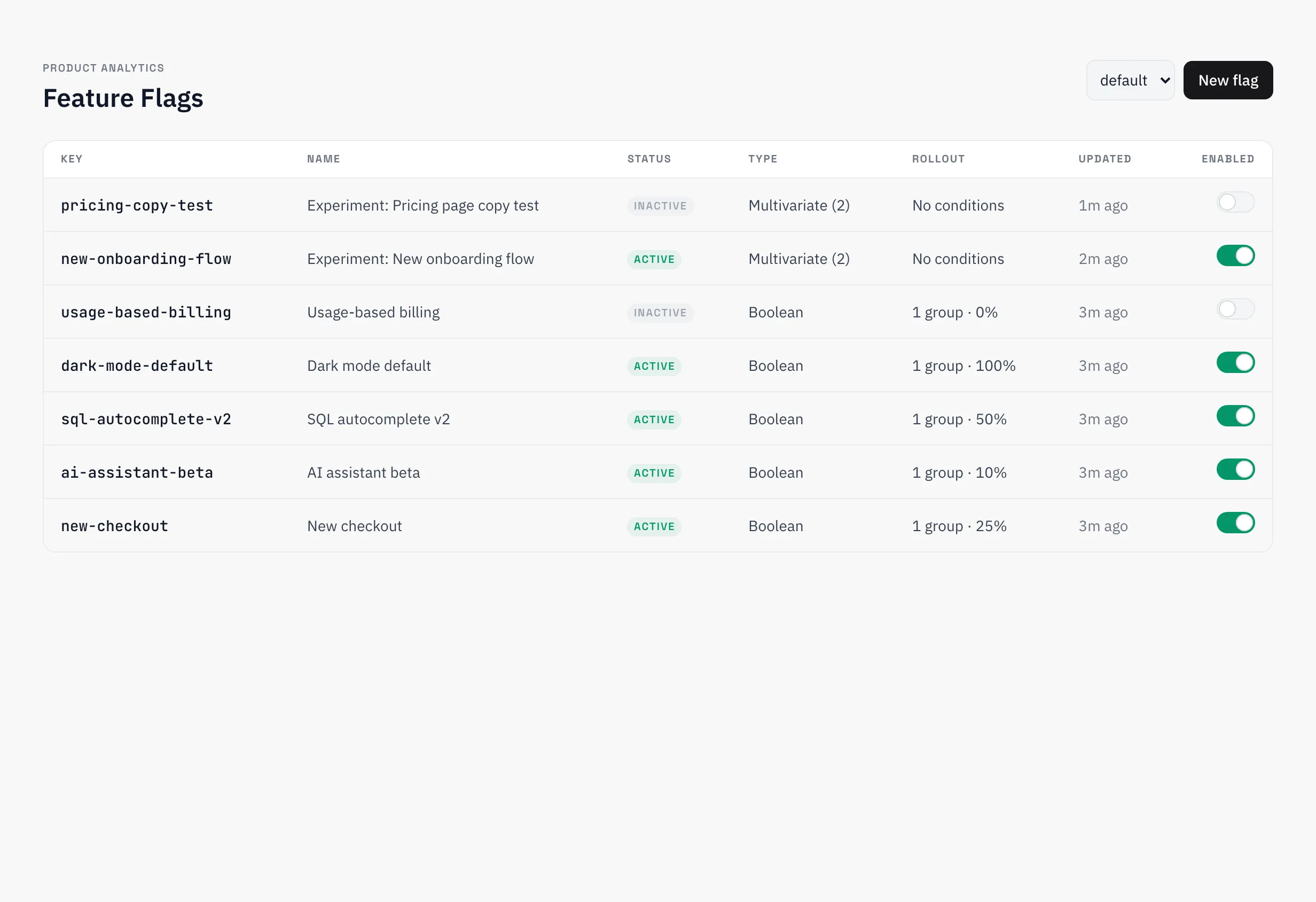Select the new-checkout key
The image size is (1316, 902).
click(x=114, y=526)
